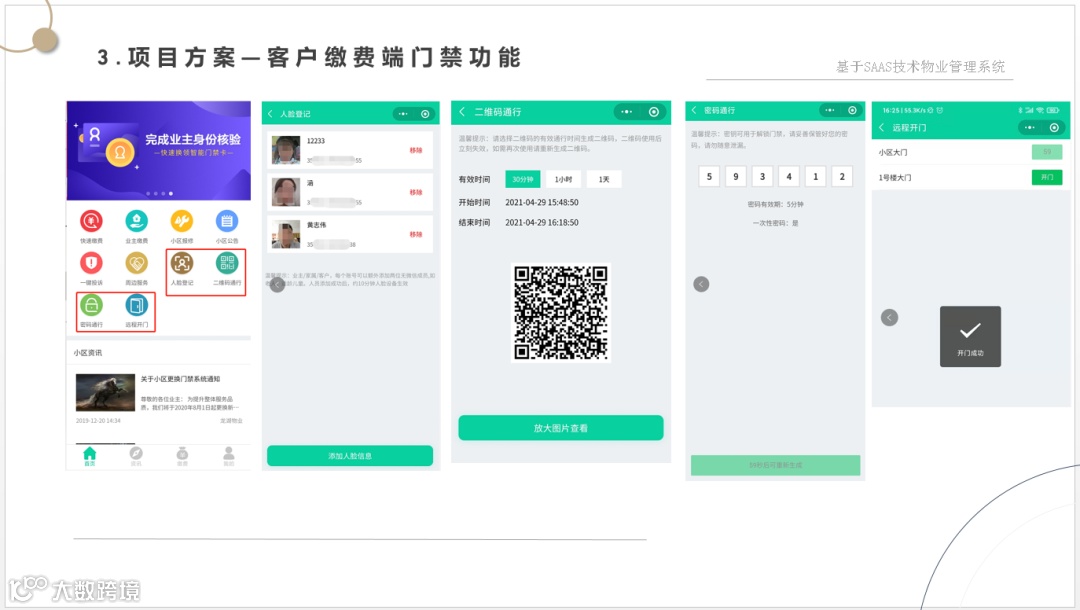Select start time 2021-04-29 15:48:50
The image size is (1080, 610).
pyautogui.click(x=542, y=202)
